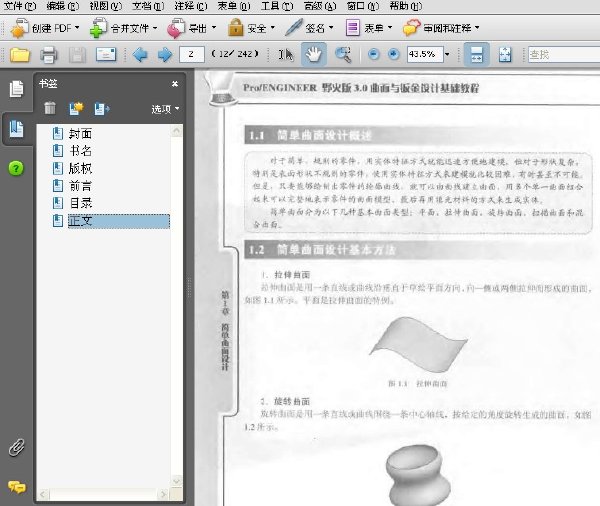Choose the marquee zoom magnifier tool
The width and height of the screenshot is (600, 506).
(343, 55)
